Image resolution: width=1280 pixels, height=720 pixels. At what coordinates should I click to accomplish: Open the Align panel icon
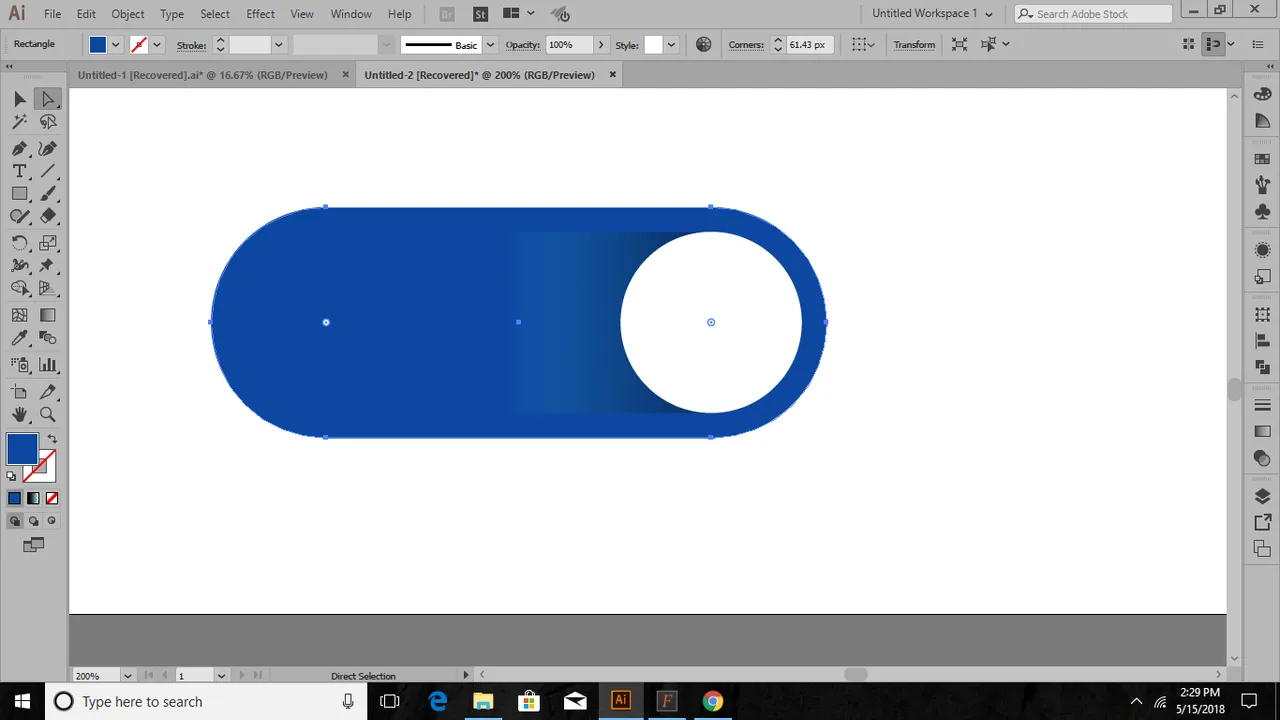(1262, 341)
